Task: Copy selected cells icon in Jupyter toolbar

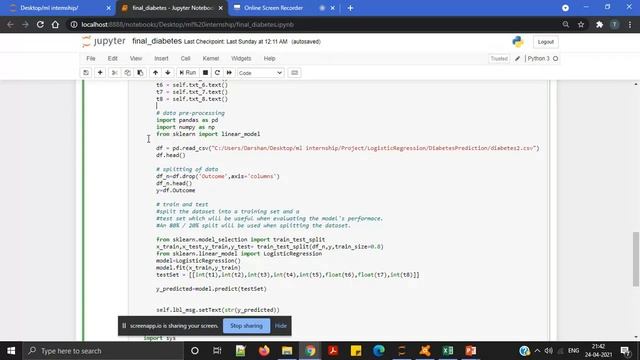Action: pos(127,73)
